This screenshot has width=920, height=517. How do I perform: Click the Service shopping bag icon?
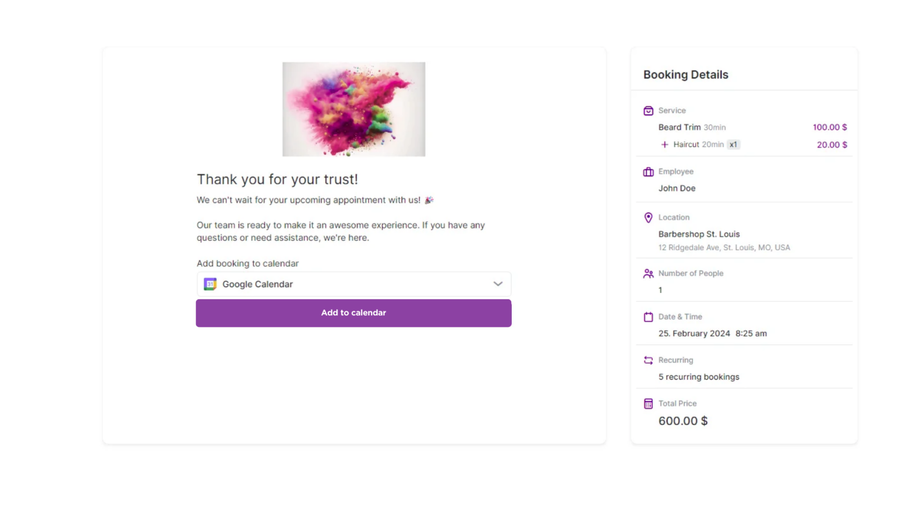[x=648, y=111]
